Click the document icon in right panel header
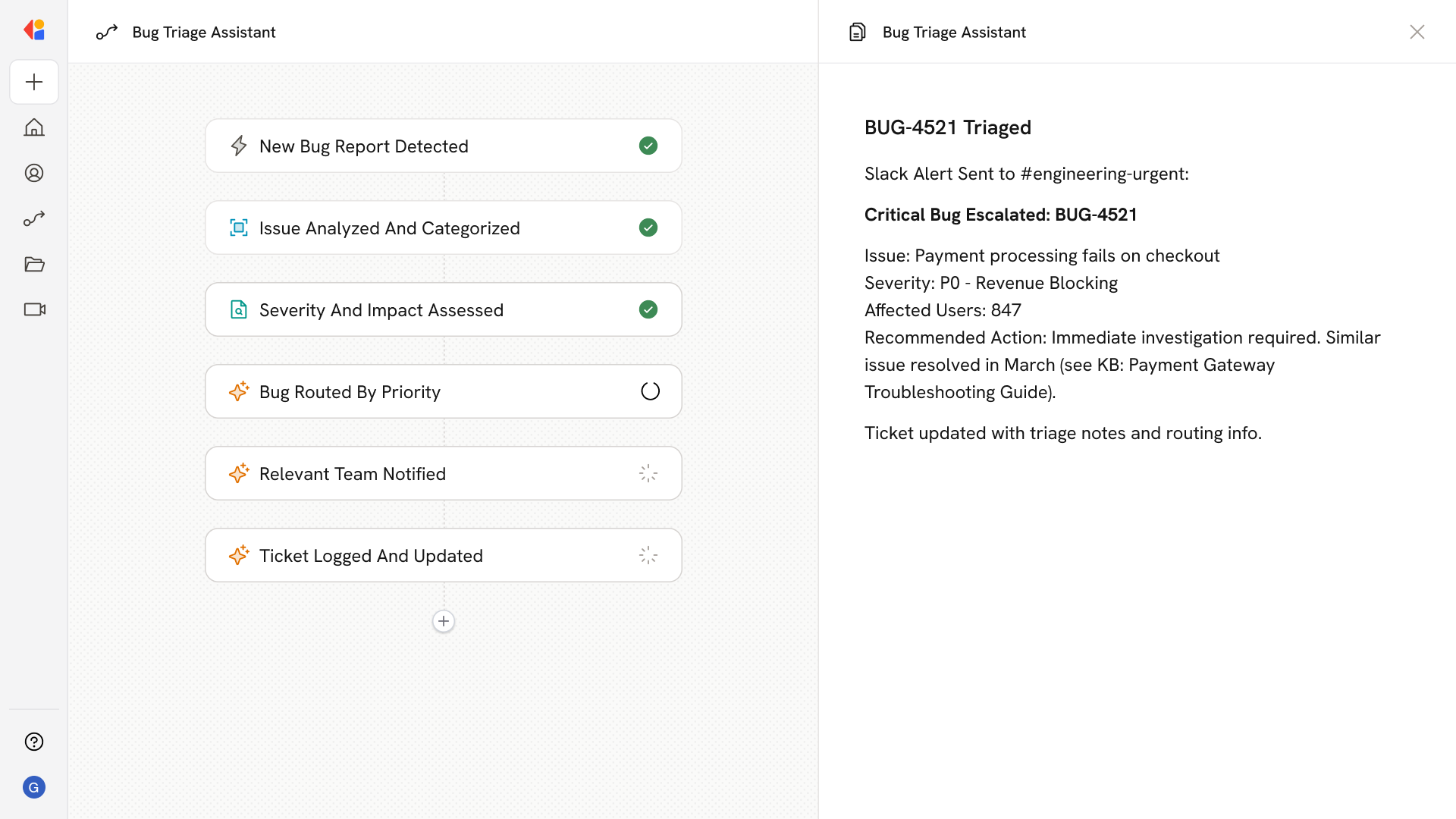The width and height of the screenshot is (1456, 819). tap(858, 32)
